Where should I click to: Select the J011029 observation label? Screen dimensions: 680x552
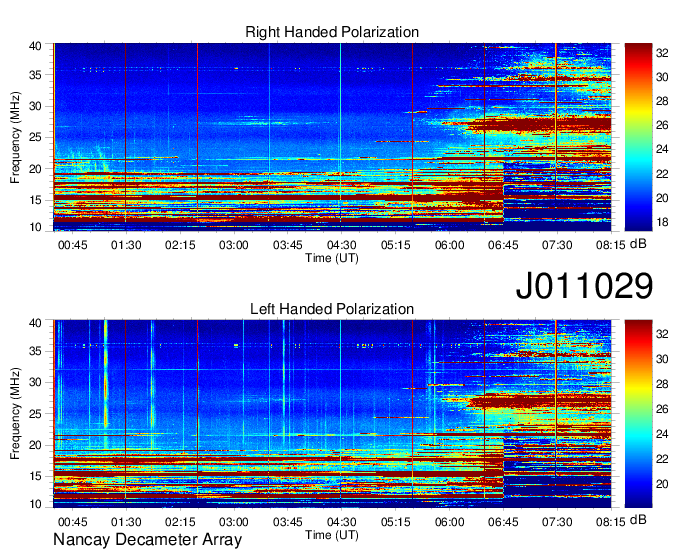click(x=584, y=285)
